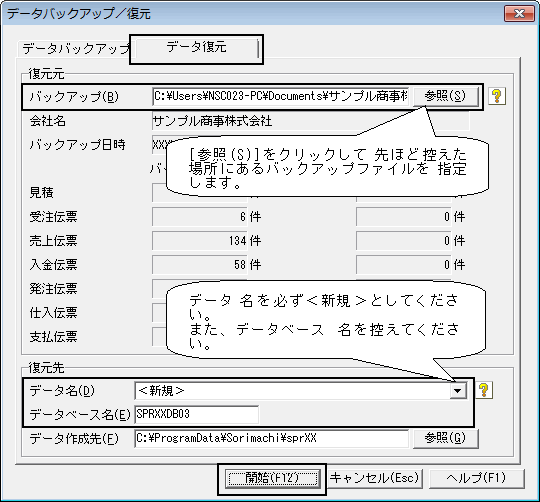Click the データベース名 field containing SPRXXDB03
Image resolution: width=540 pixels, height=502 pixels.
coord(197,414)
